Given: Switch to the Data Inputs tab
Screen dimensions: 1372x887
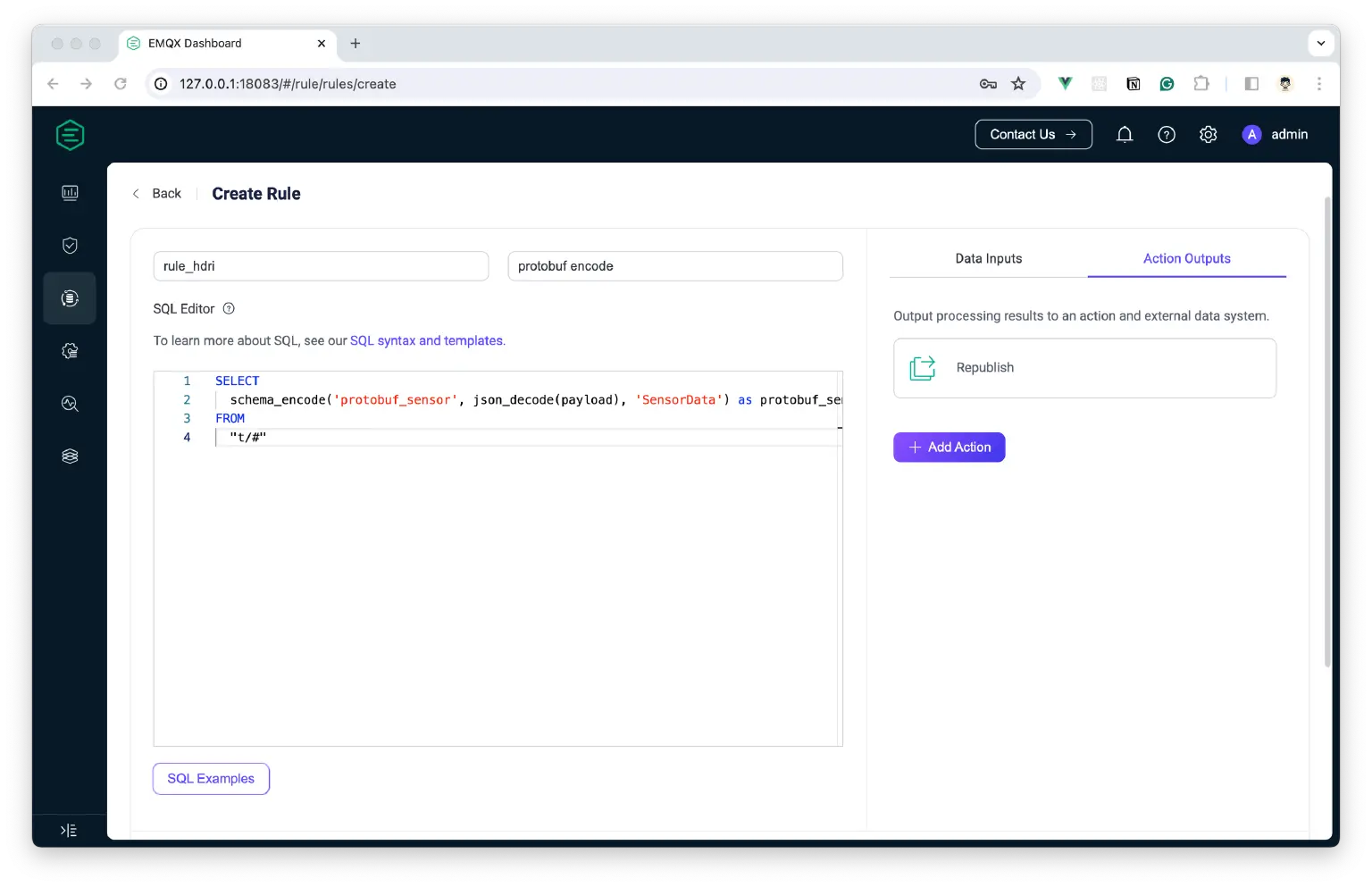Looking at the screenshot, I should (988, 259).
